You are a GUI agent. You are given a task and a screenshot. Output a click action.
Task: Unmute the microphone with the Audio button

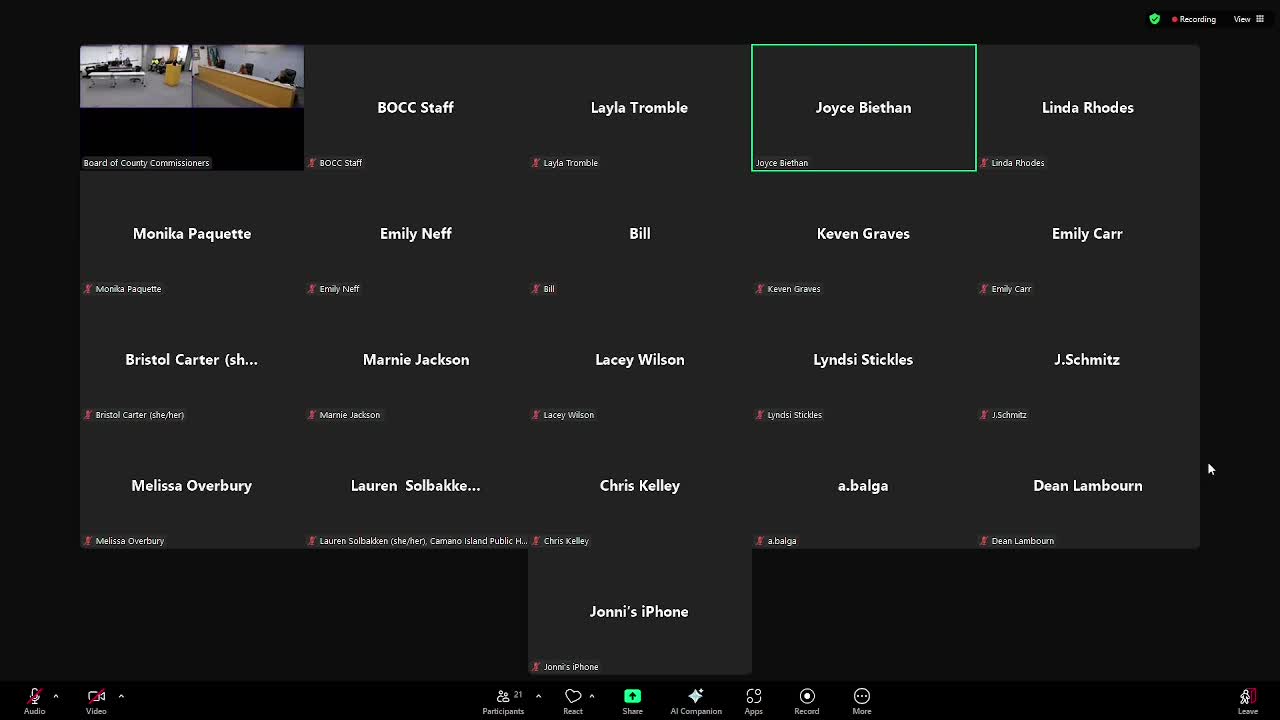click(35, 700)
